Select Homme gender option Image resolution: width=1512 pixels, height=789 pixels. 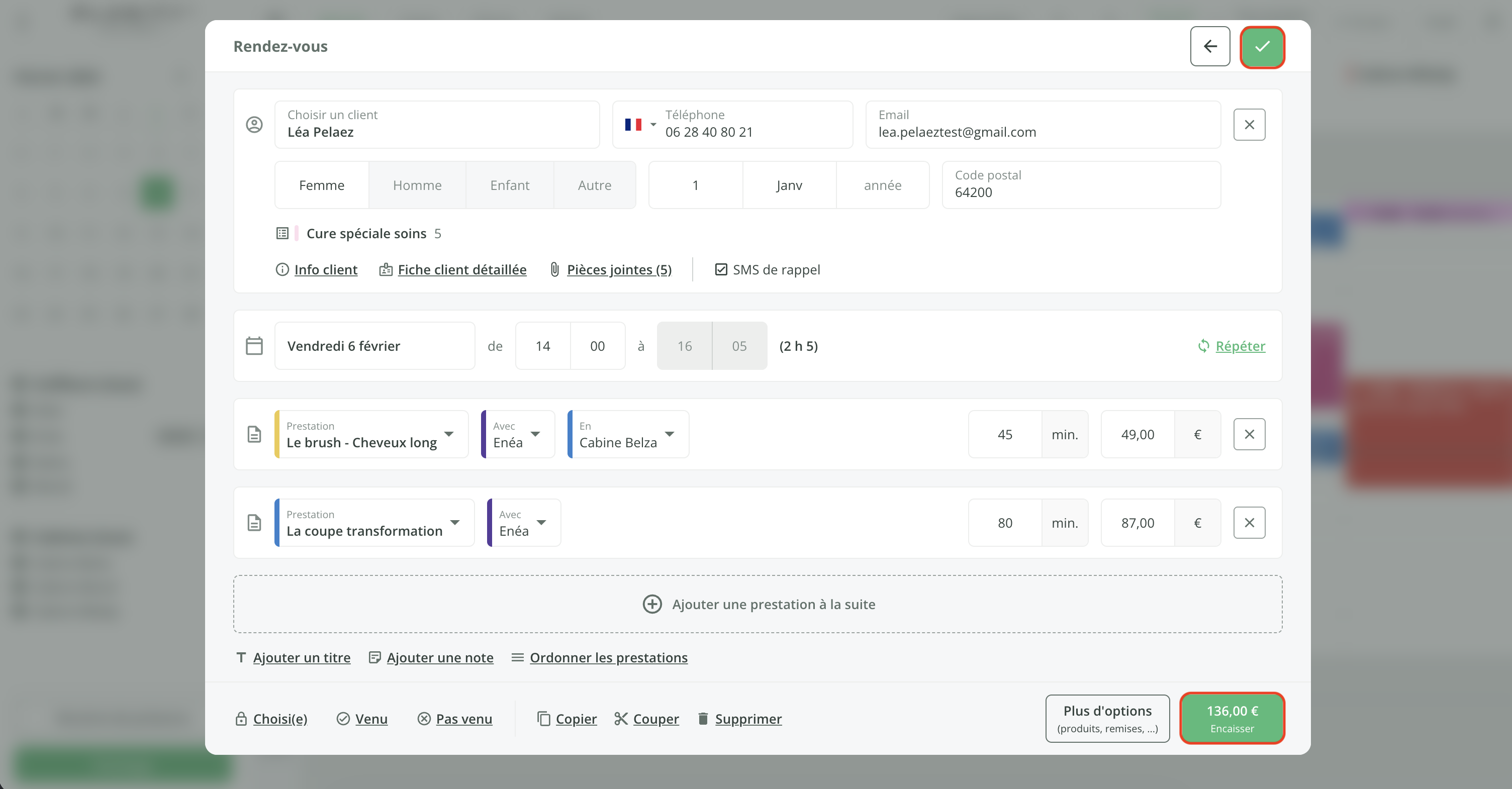coord(417,185)
